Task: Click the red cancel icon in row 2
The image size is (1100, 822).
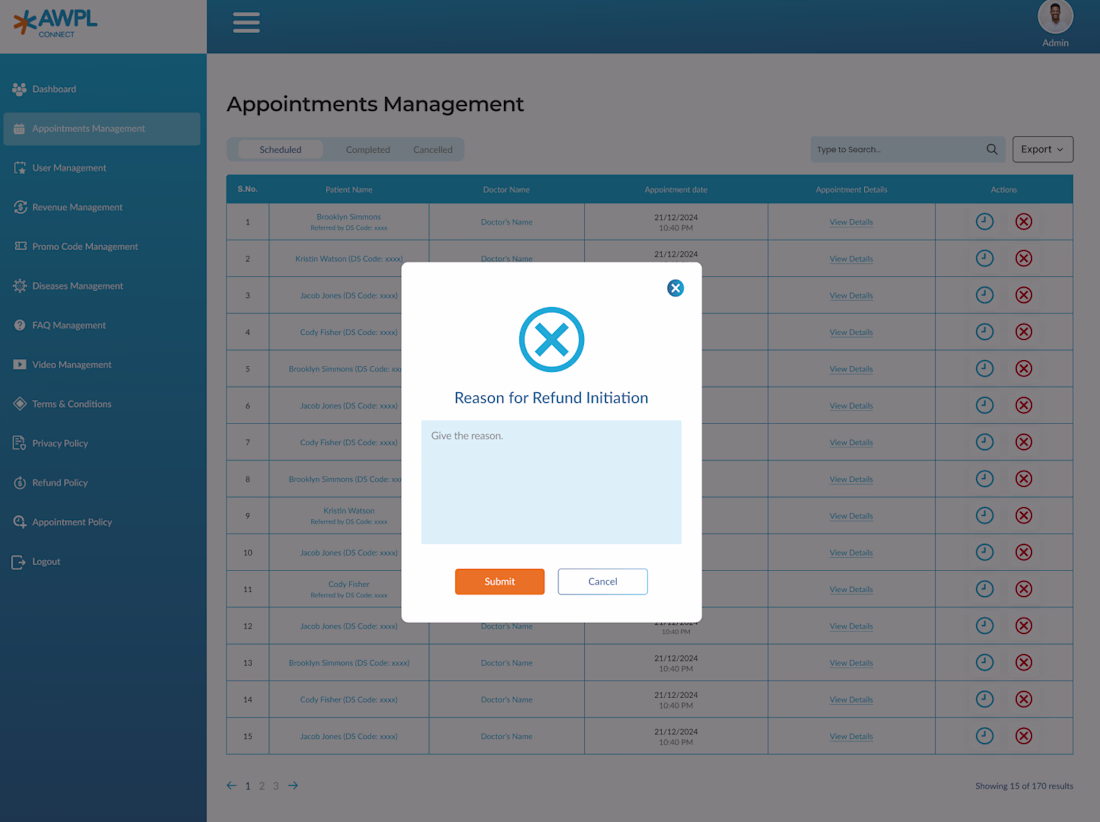Action: (x=1024, y=258)
